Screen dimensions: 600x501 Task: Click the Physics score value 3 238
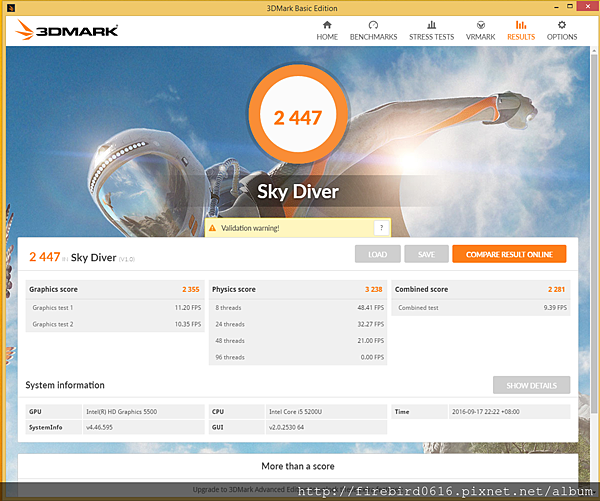click(373, 289)
